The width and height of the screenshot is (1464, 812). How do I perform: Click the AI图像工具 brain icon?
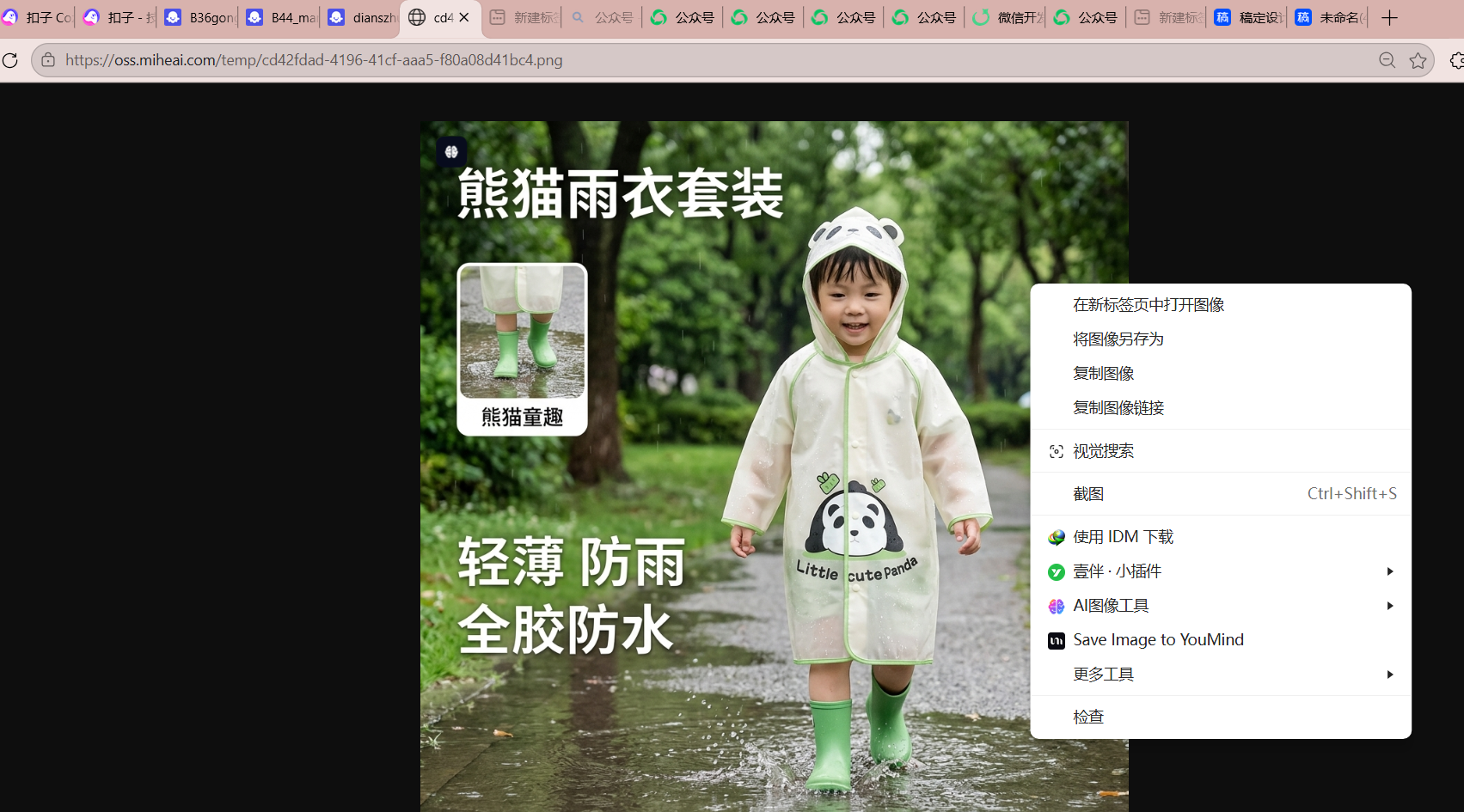1055,605
